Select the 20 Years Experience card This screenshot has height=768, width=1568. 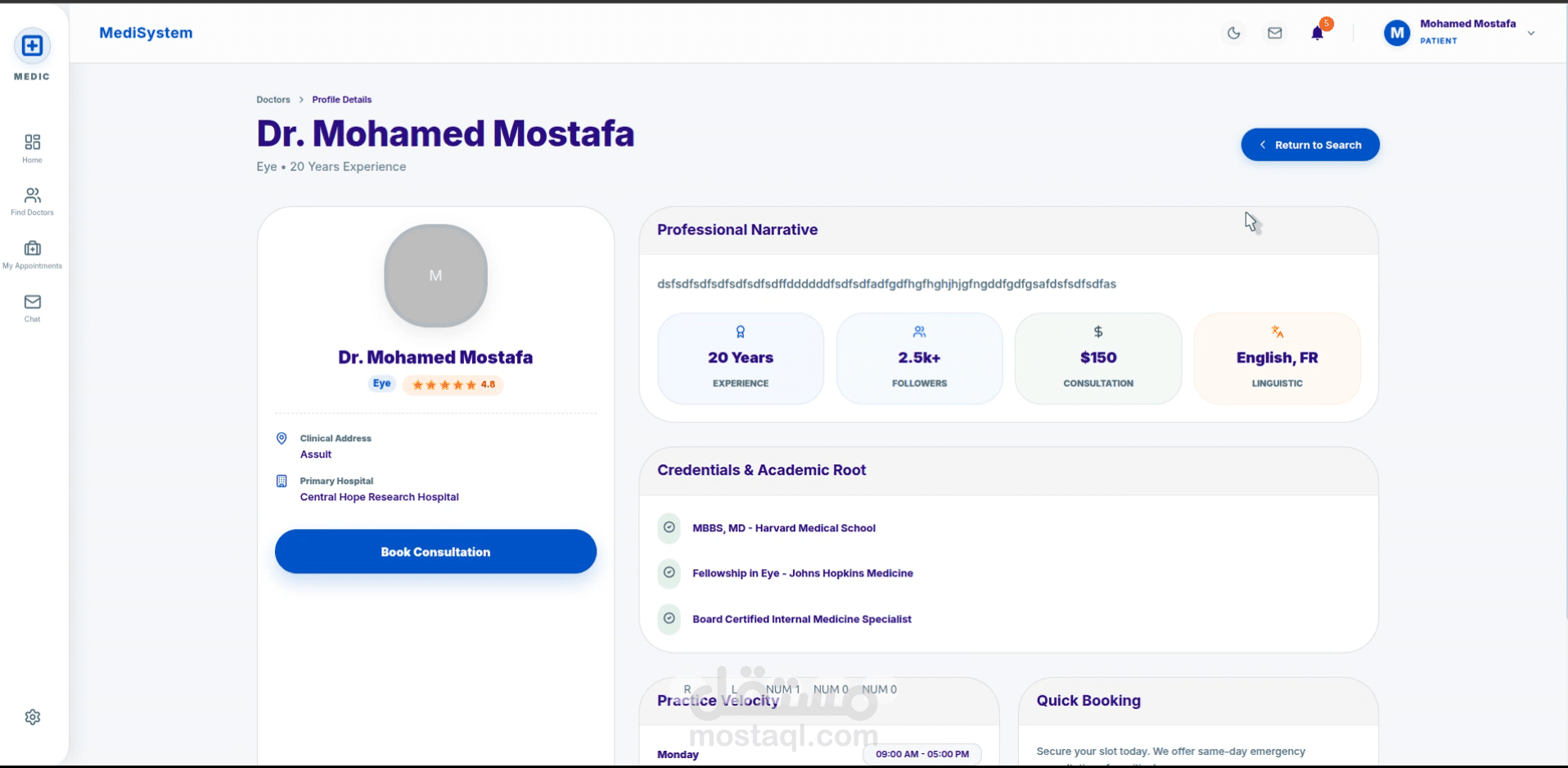(x=741, y=359)
